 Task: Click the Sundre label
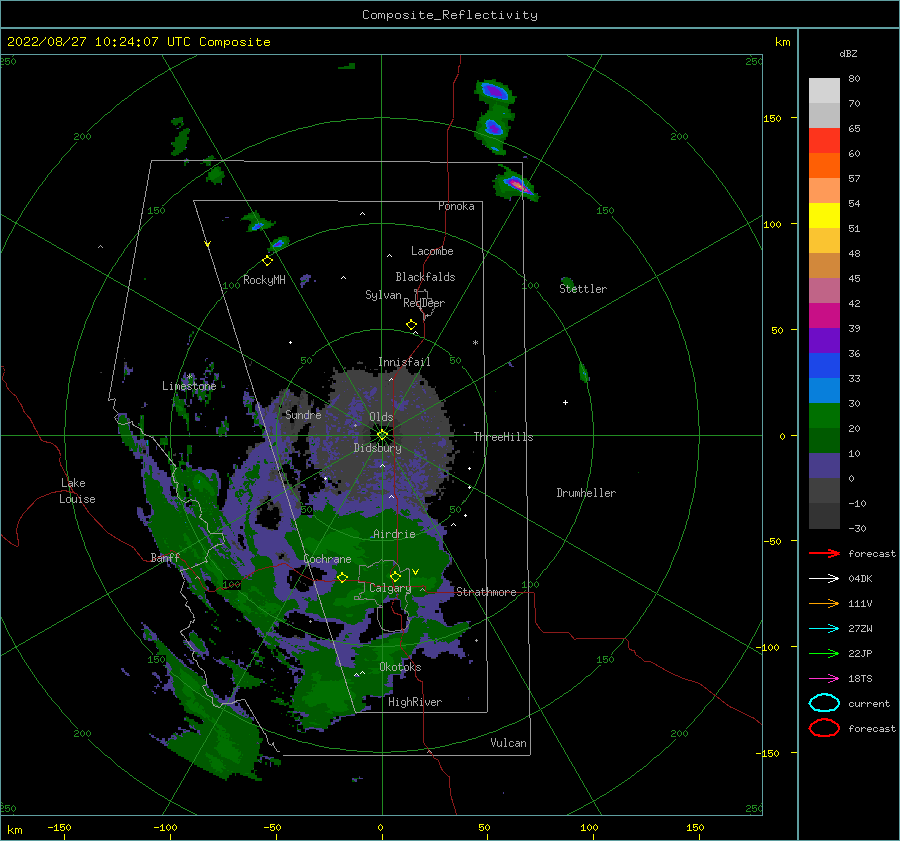(x=303, y=414)
